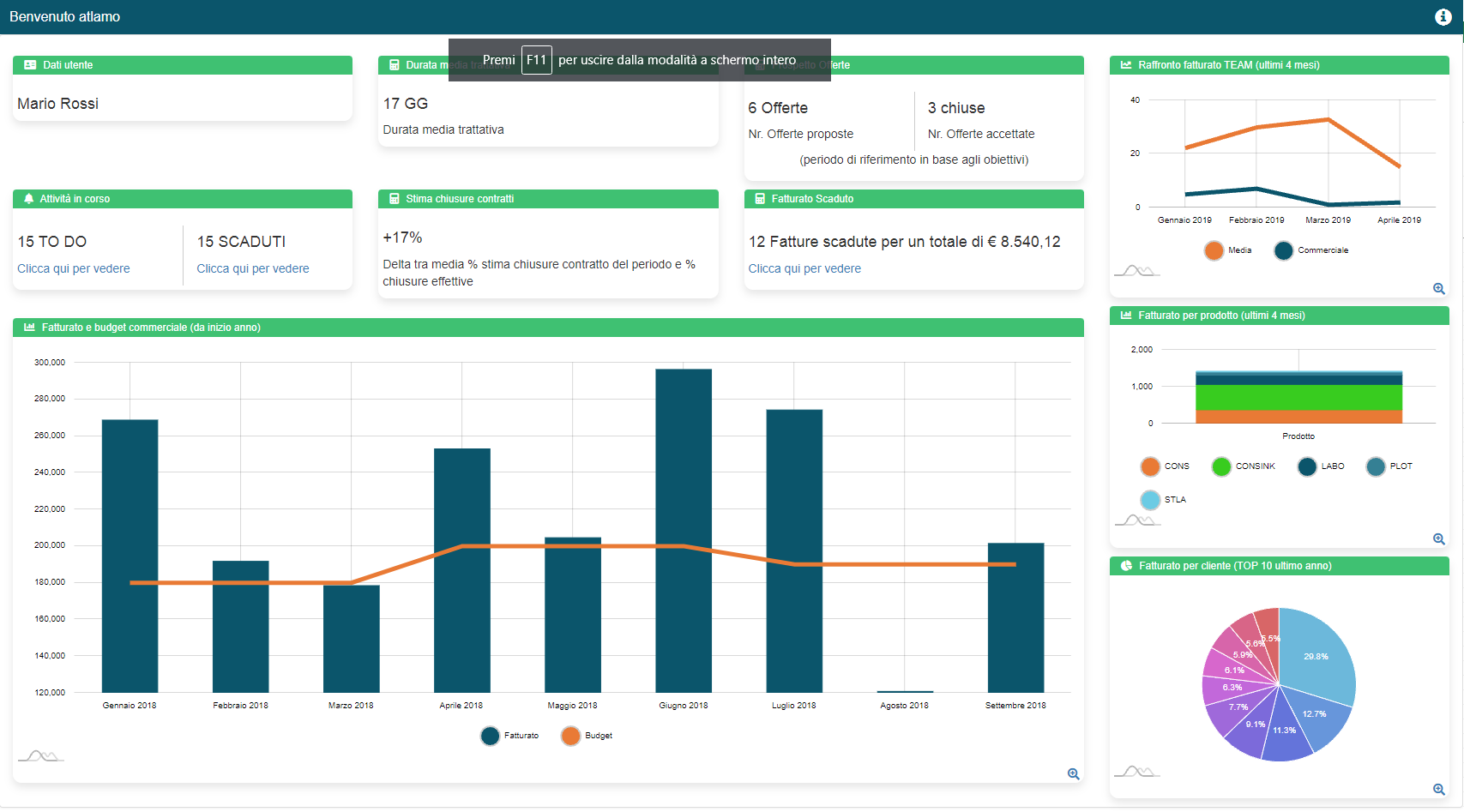Click the Settembre 2018 bar

(x=1015, y=617)
